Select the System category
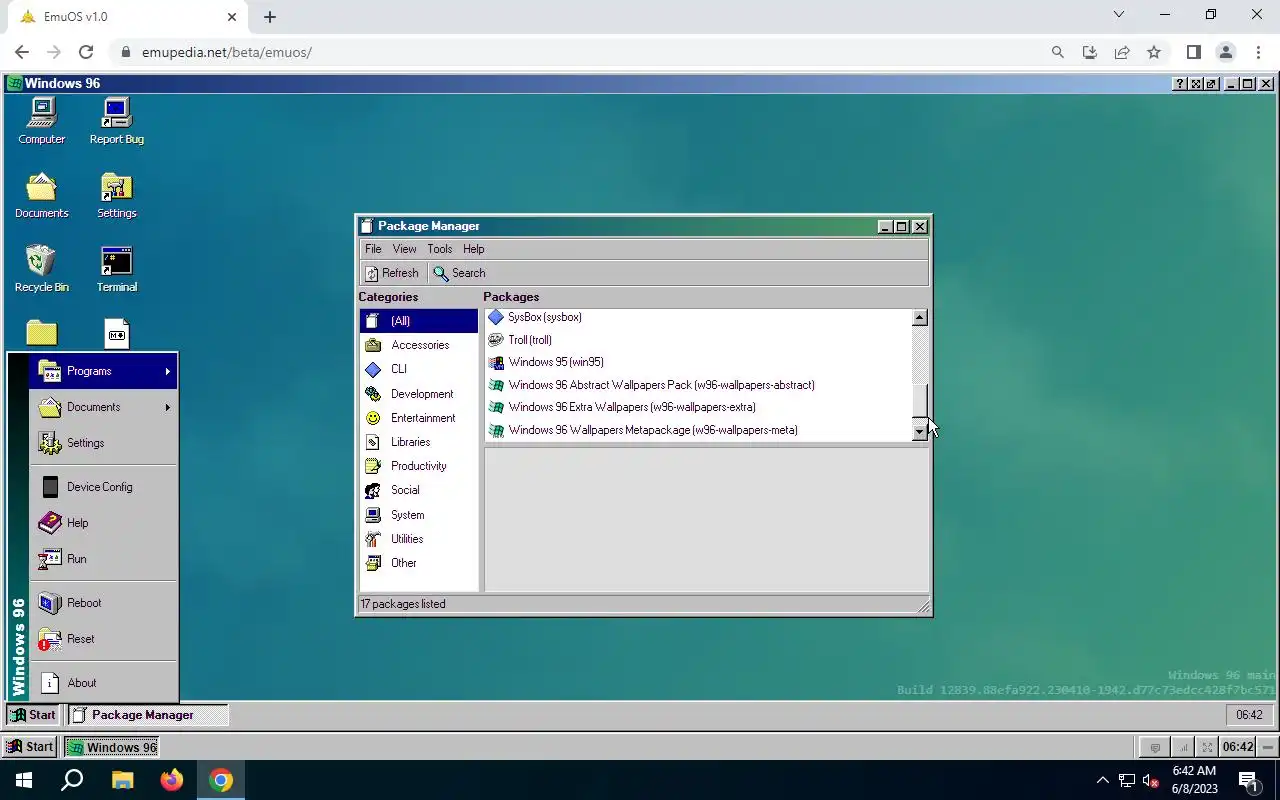 pos(419,515)
